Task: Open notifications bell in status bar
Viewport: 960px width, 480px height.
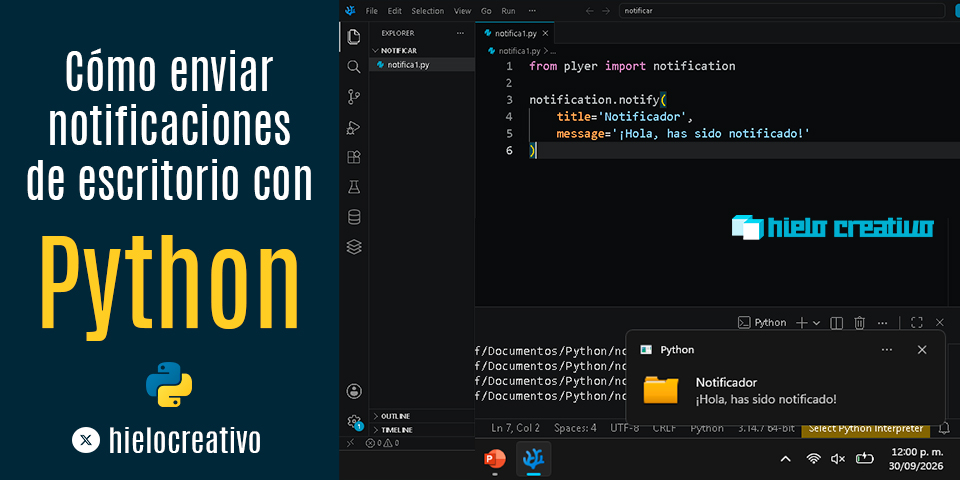Action: tap(945, 428)
